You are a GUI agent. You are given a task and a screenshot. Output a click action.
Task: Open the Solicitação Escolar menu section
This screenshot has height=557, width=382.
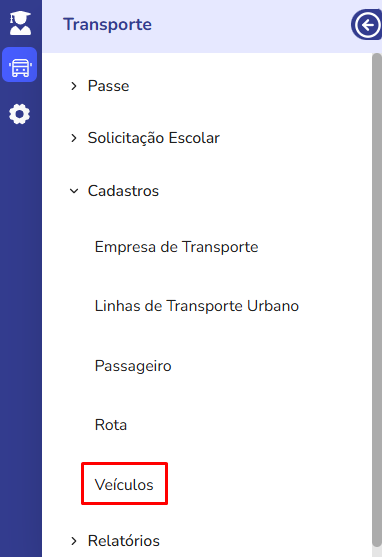click(x=154, y=138)
